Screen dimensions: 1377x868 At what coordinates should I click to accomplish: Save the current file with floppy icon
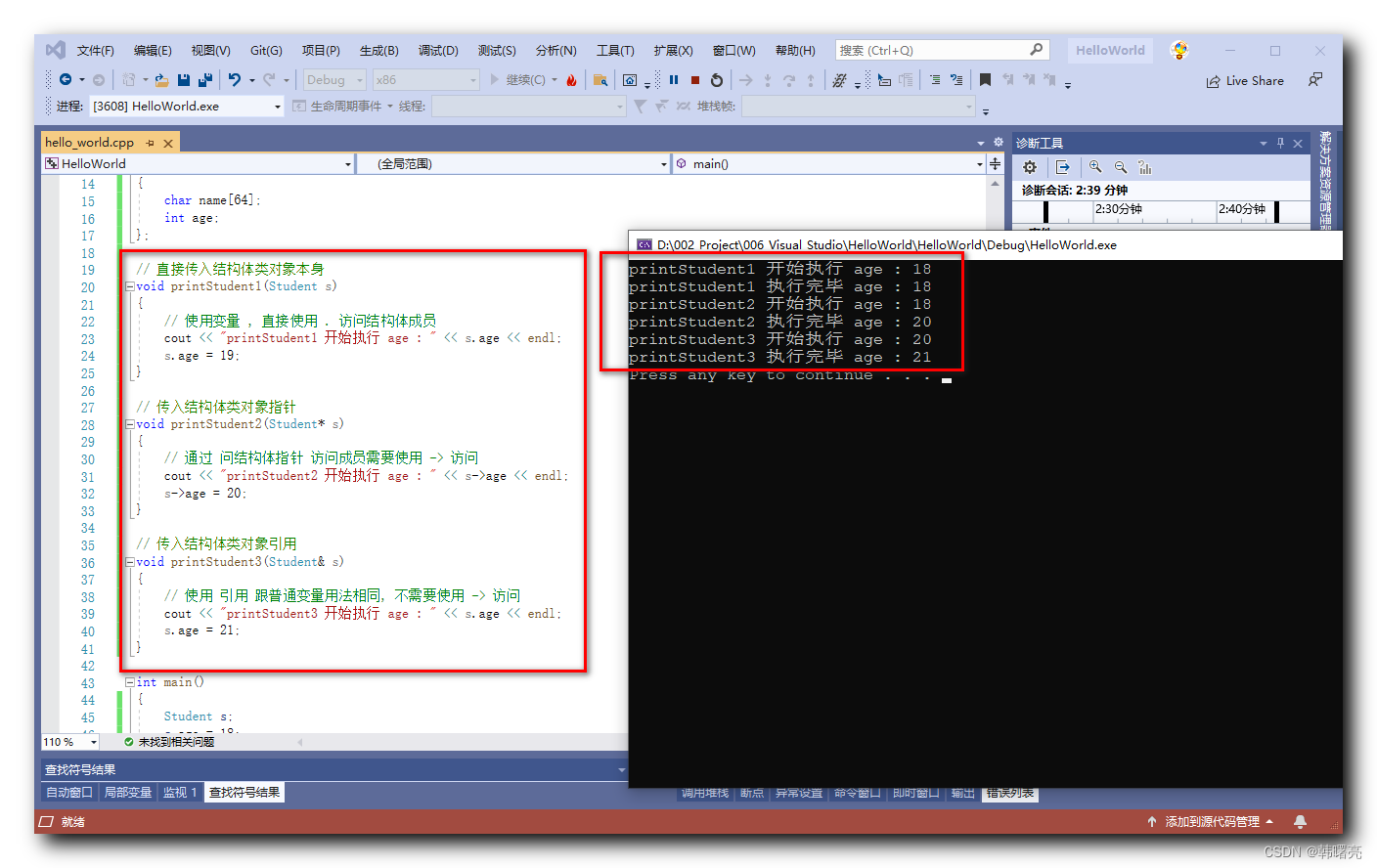click(x=184, y=80)
